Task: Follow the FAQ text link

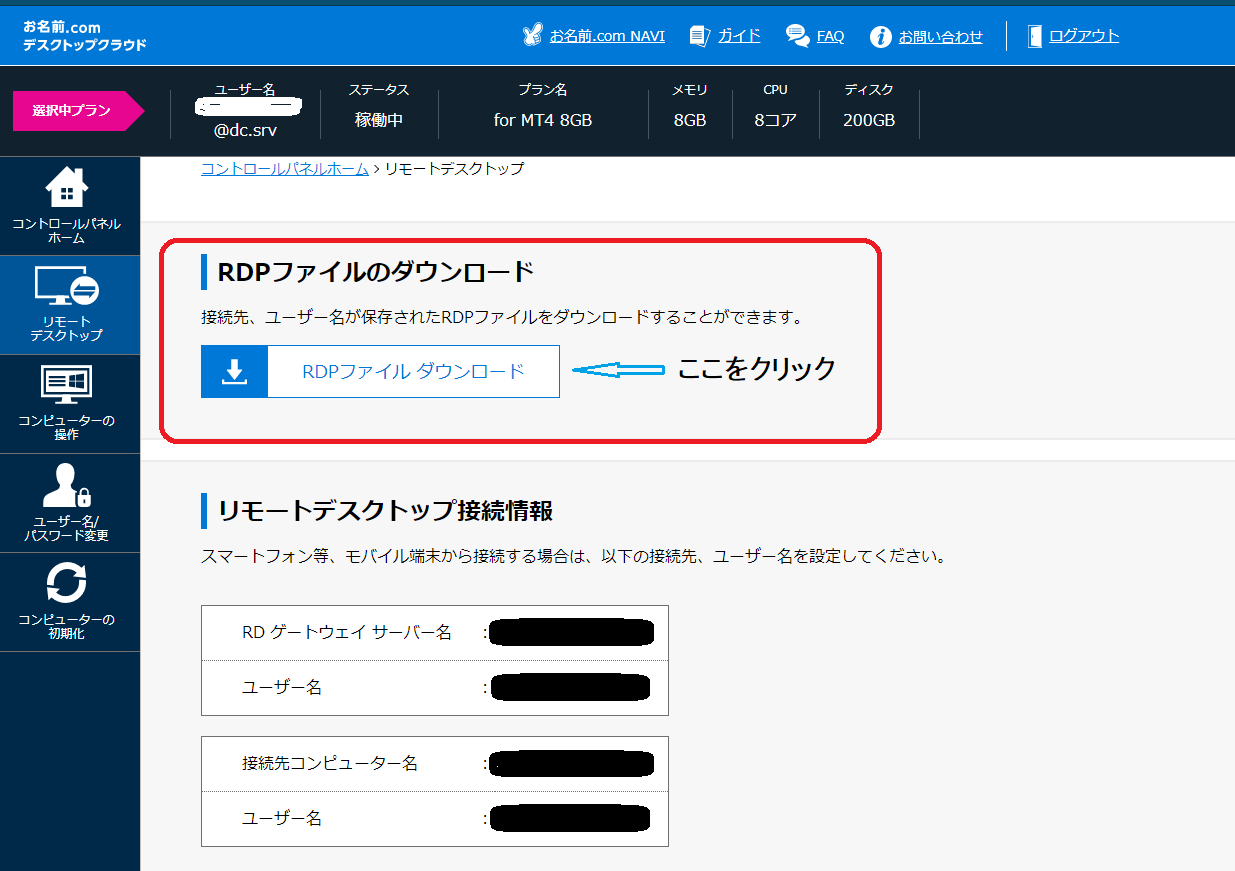Action: click(830, 36)
